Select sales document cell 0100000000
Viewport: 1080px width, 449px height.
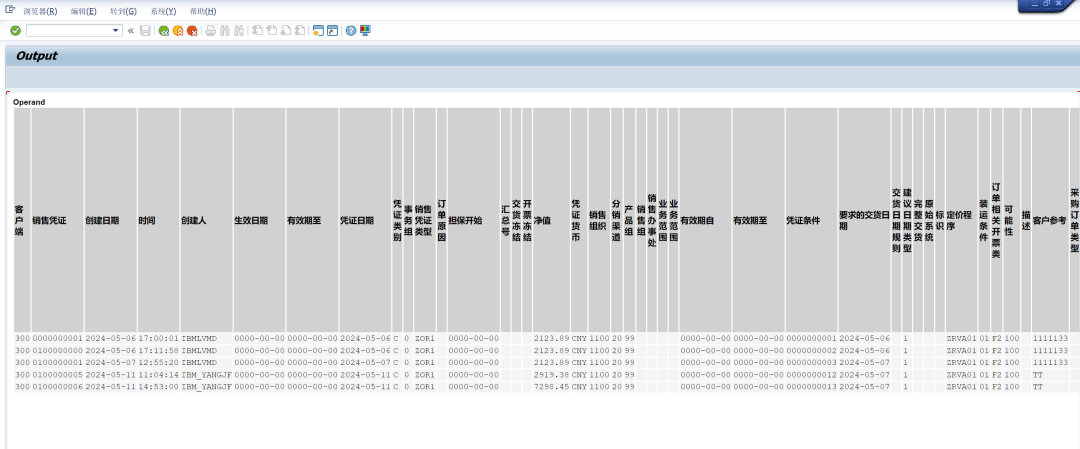click(58, 351)
